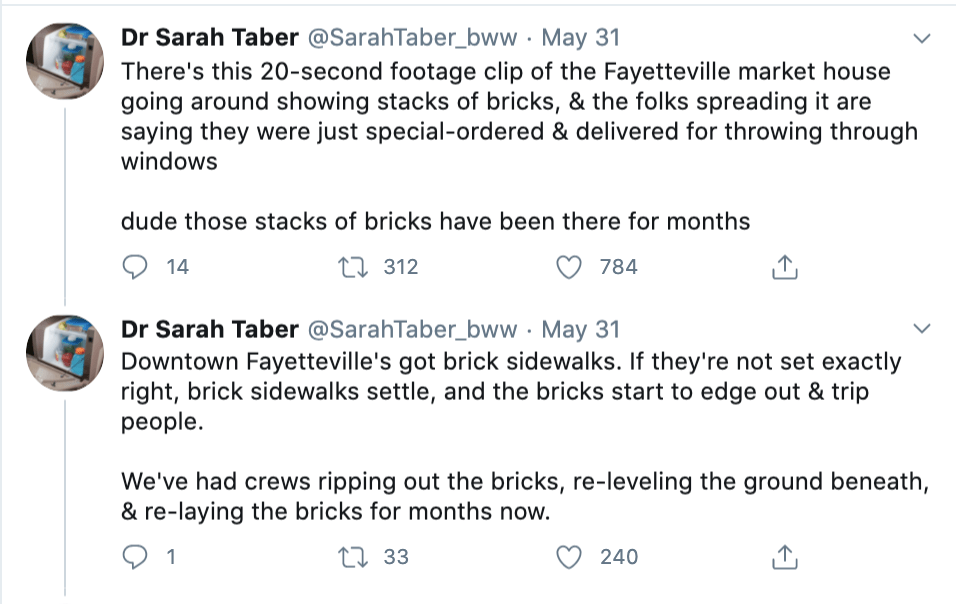
Task: Like the first tweet with 784 likes
Action: click(x=570, y=267)
